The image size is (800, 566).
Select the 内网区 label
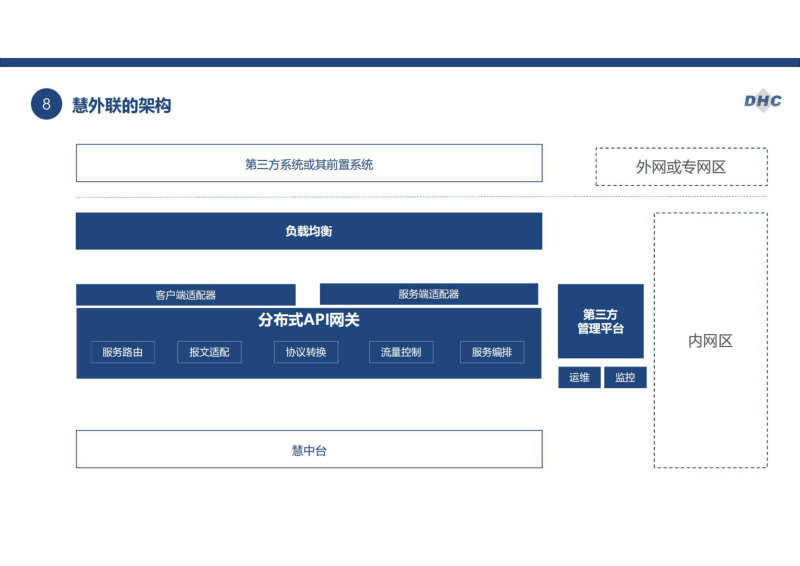coord(710,341)
